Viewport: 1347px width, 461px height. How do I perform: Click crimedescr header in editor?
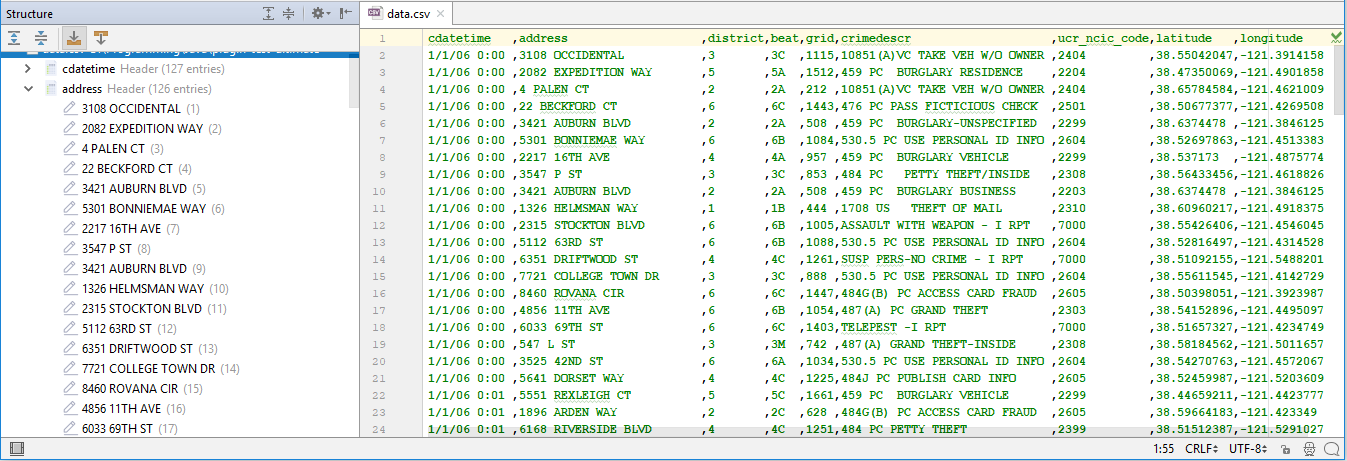875,38
